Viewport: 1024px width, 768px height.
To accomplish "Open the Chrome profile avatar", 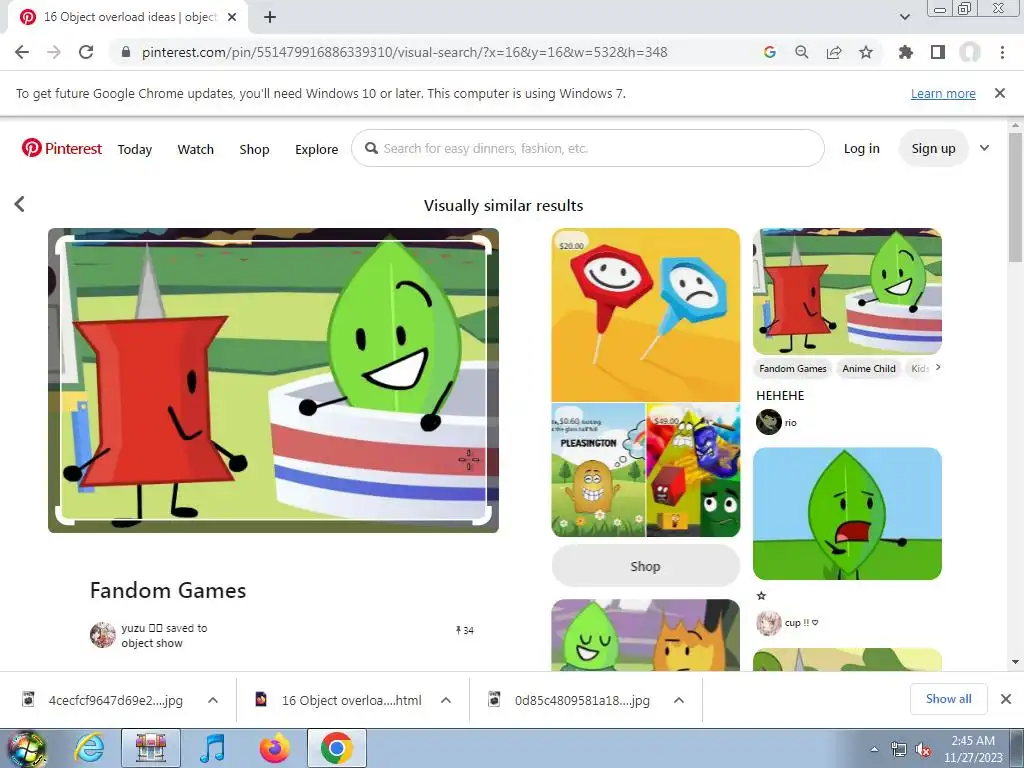I will [970, 52].
